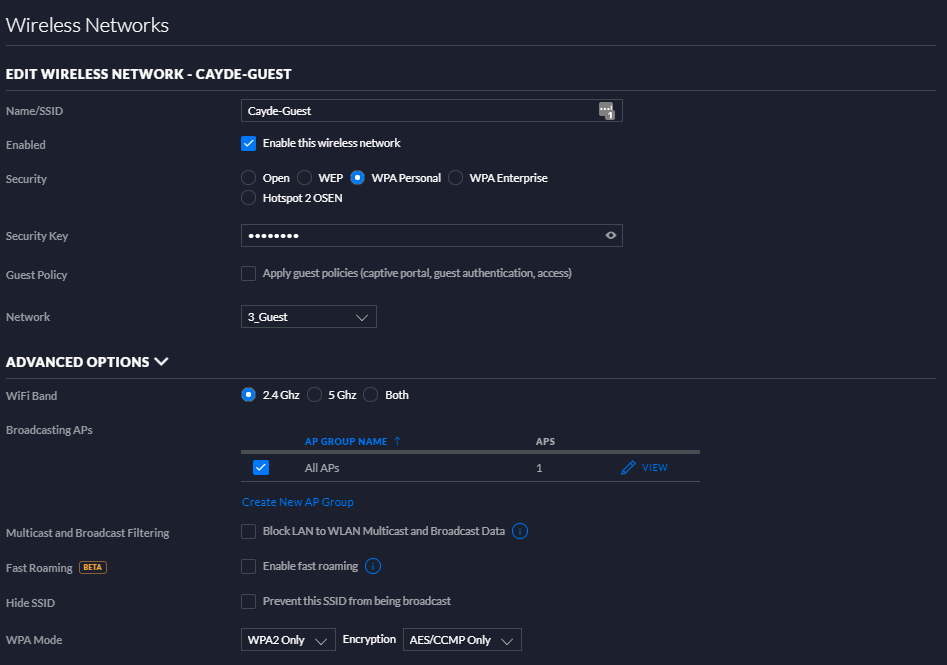Reveal the security key with eye icon
This screenshot has height=665, width=947.
pyautogui.click(x=611, y=236)
